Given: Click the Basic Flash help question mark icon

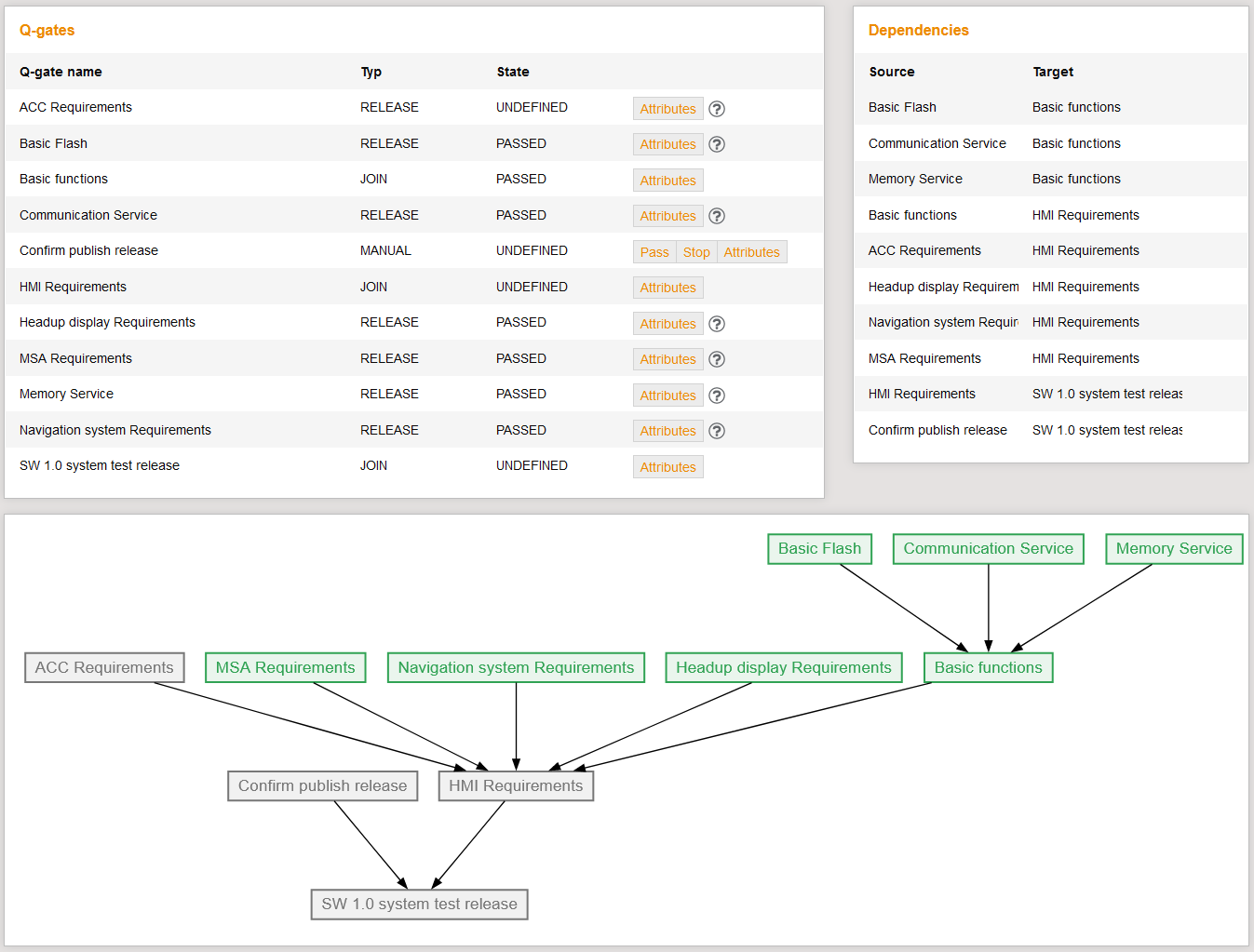Looking at the screenshot, I should [x=716, y=144].
